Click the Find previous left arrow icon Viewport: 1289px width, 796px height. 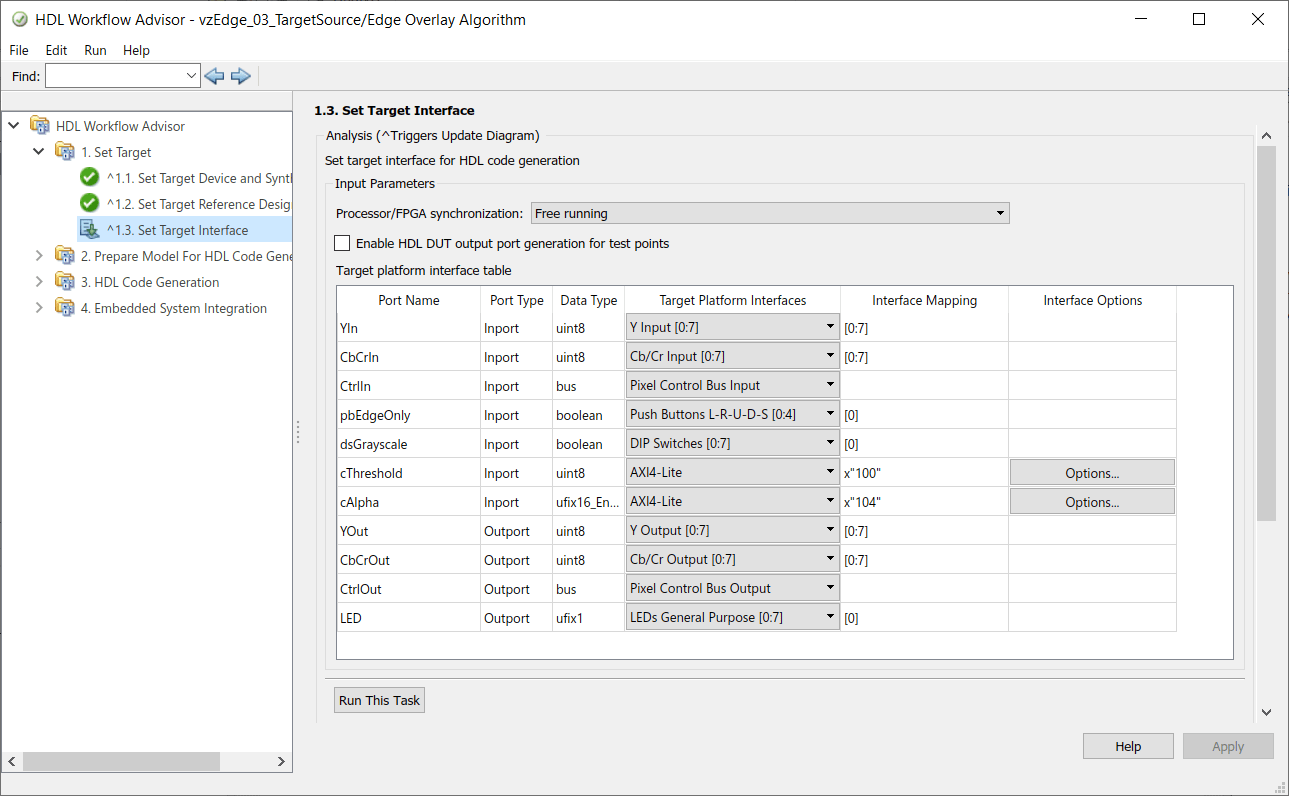pyautogui.click(x=214, y=76)
